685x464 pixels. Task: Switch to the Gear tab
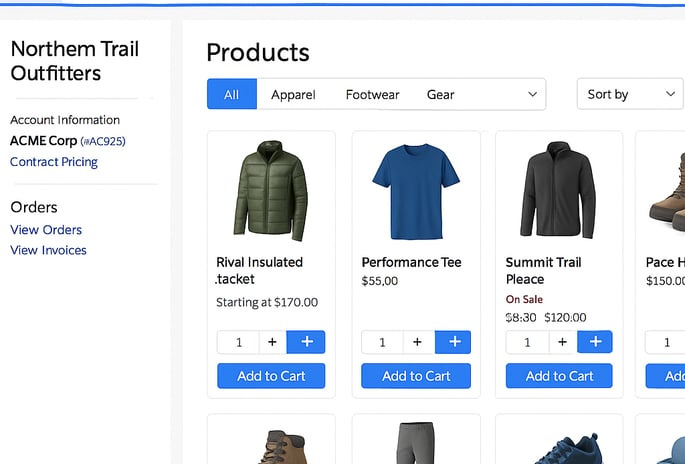pyautogui.click(x=440, y=94)
